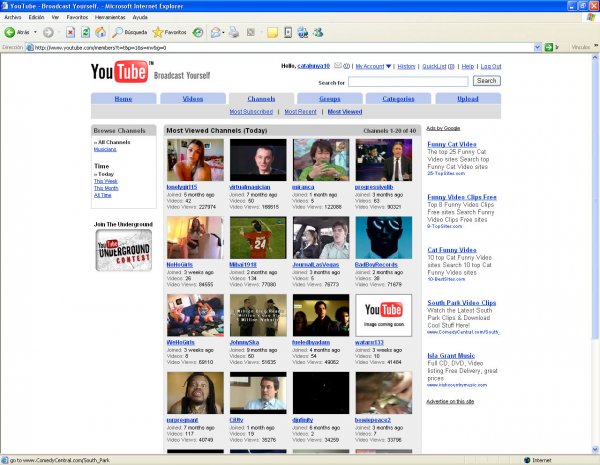Open the lonelygirl15 channel thumbnail
600x465 pixels.
(195, 160)
